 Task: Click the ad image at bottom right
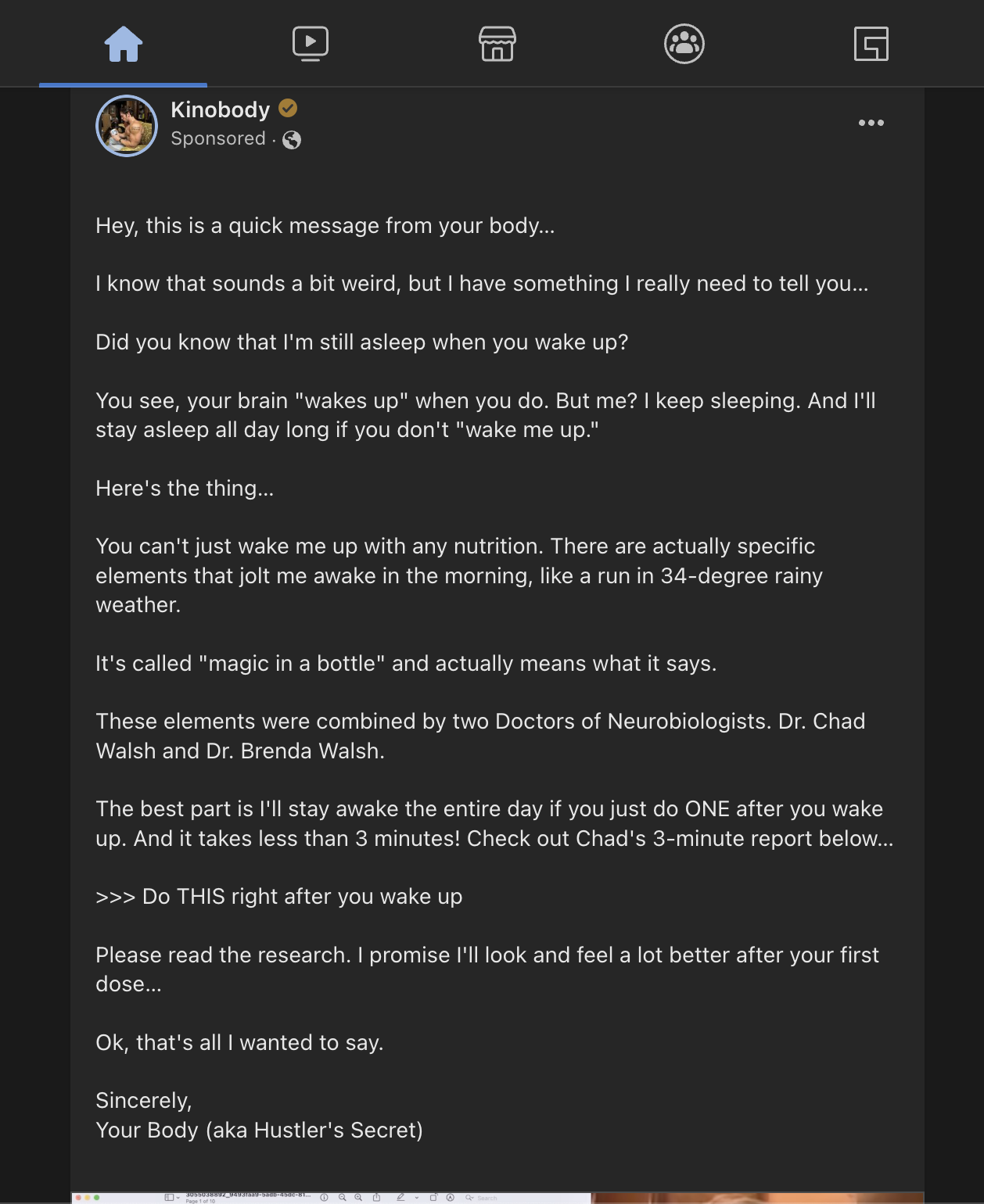(x=757, y=1198)
